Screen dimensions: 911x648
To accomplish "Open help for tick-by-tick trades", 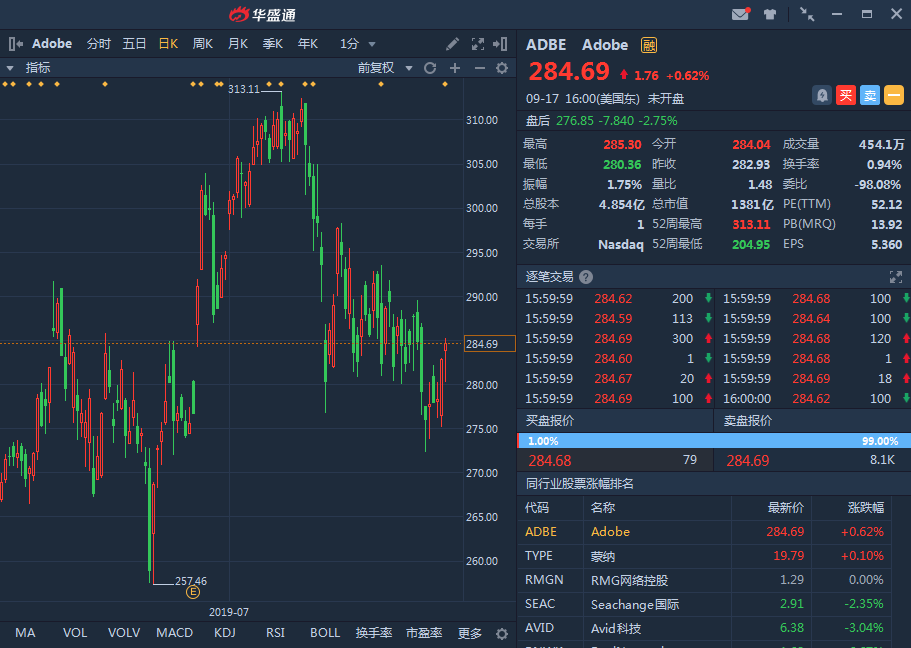I will (586, 277).
